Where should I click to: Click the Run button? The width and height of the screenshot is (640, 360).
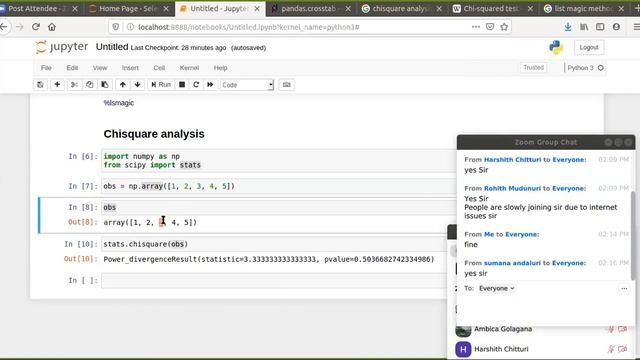(x=161, y=84)
